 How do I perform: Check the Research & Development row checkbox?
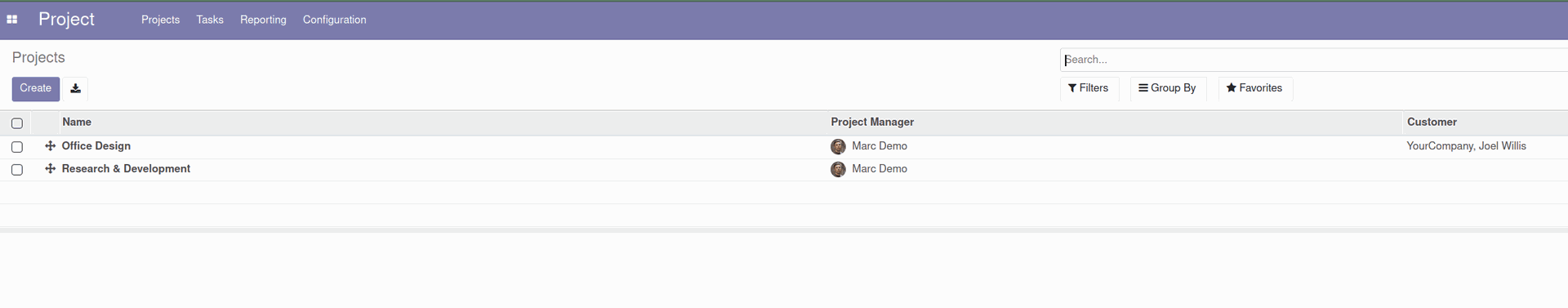[x=17, y=170]
